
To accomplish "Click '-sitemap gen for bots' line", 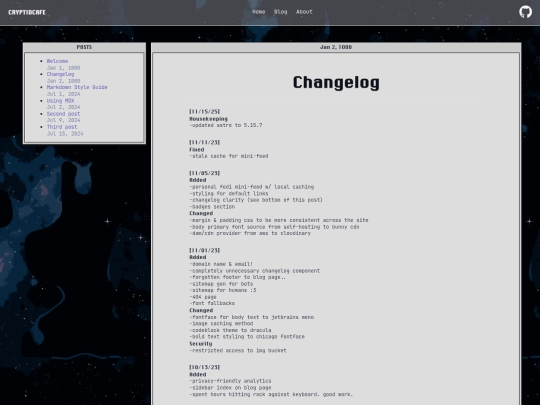I will pos(221,284).
